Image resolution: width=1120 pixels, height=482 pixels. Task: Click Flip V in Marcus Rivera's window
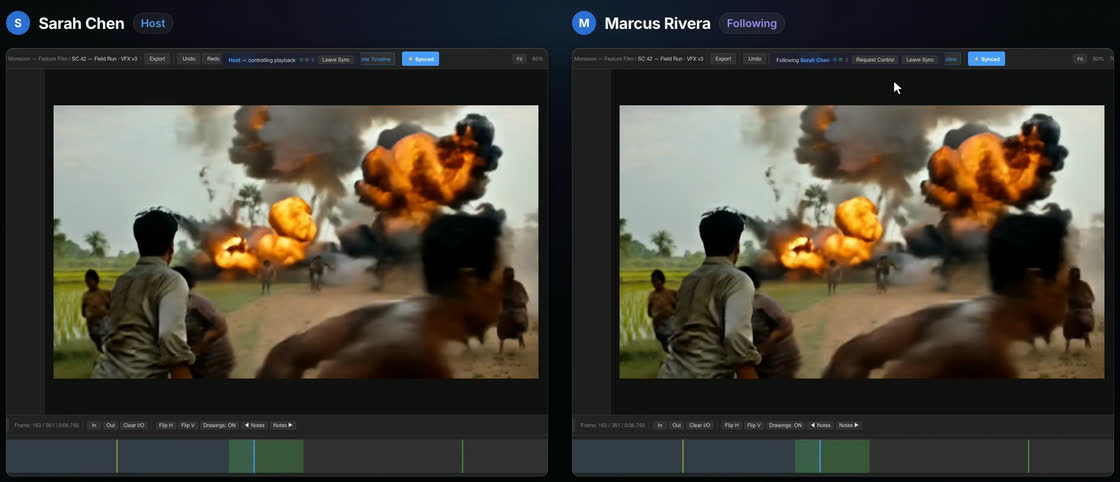pos(754,426)
